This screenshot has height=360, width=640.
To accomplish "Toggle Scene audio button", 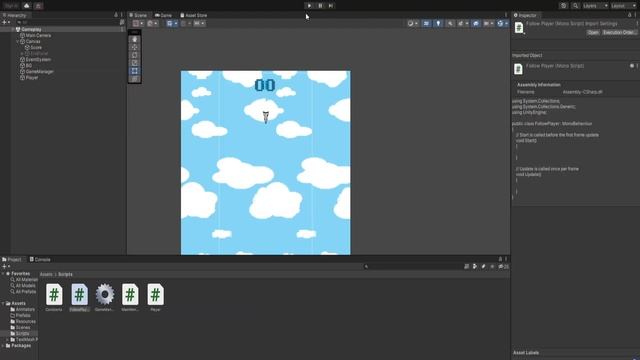I will pyautogui.click(x=450, y=24).
